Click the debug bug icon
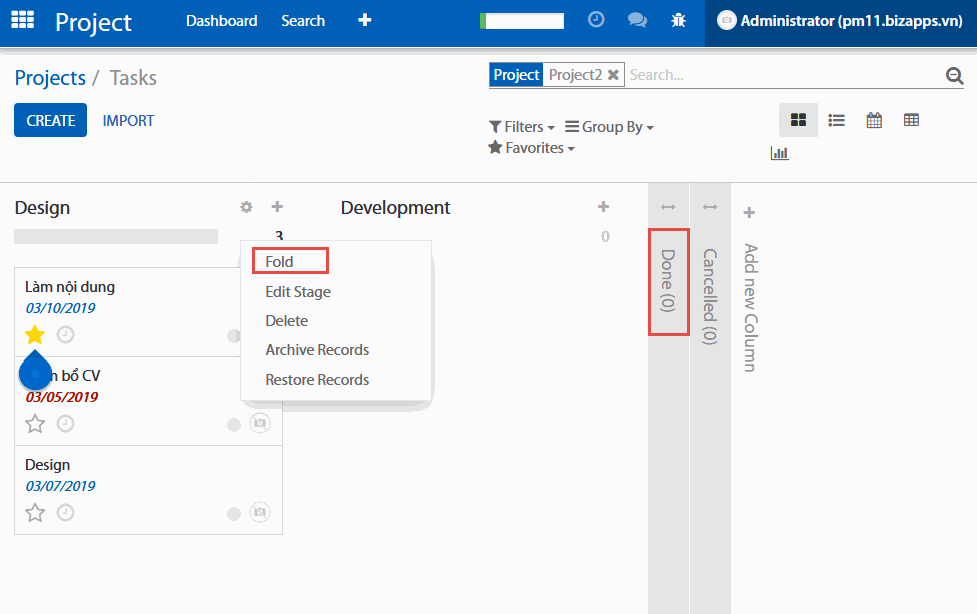Image resolution: width=977 pixels, height=614 pixels. tap(678, 20)
